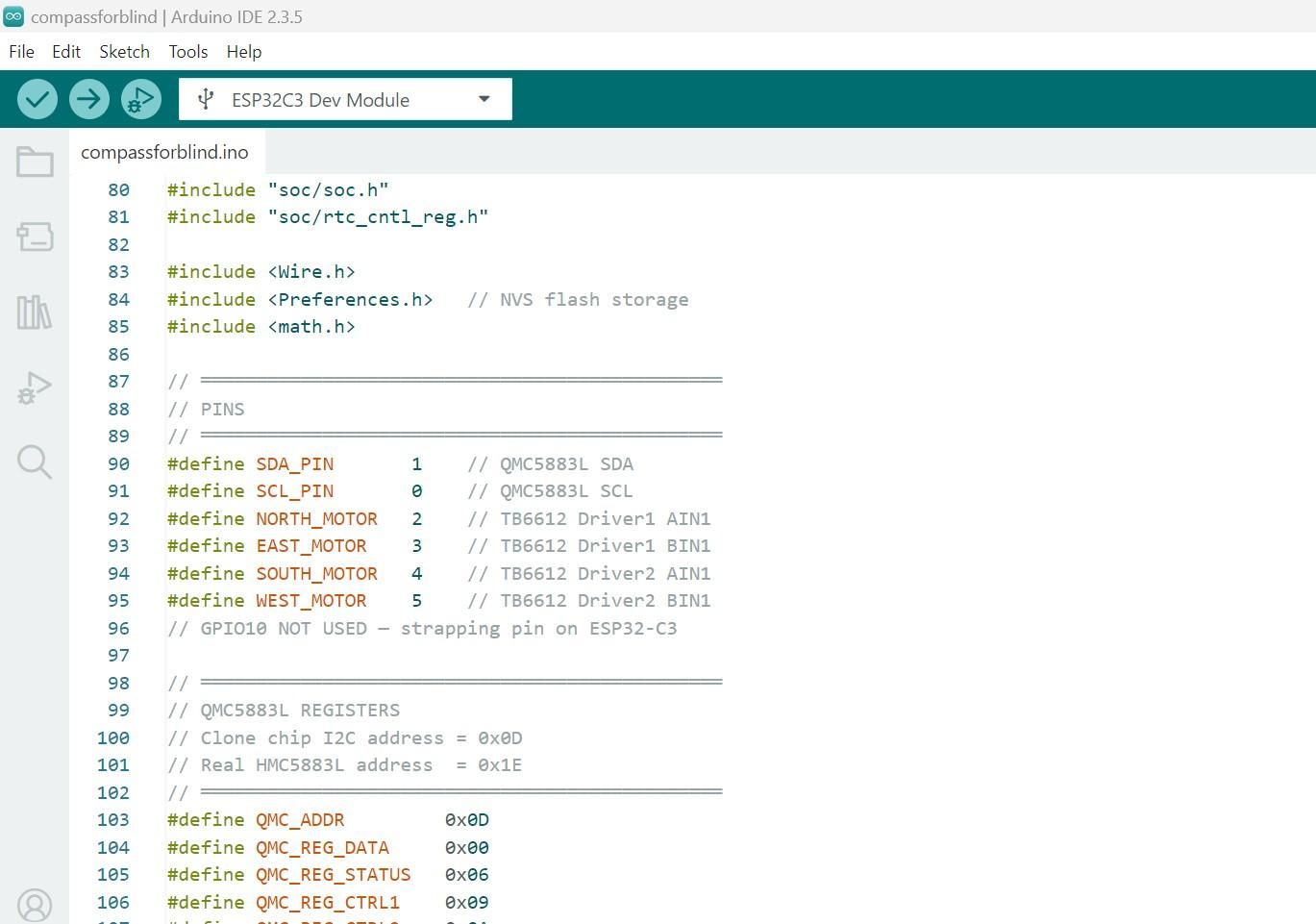Click the window title "compassforblind | Arduino IDE 2.3.5"
Viewport: 1316px width, 924px height.
[166, 16]
